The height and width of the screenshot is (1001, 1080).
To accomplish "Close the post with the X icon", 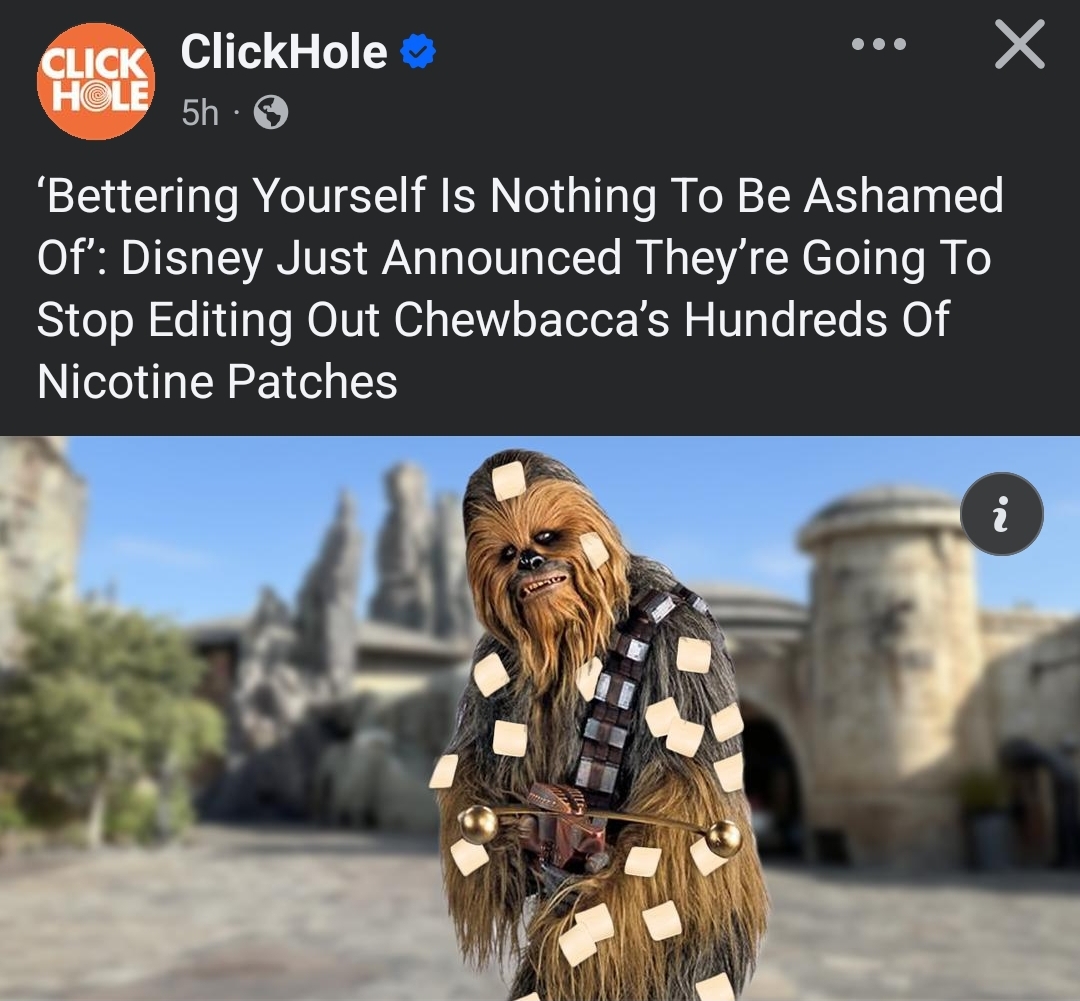I will click(x=1019, y=45).
